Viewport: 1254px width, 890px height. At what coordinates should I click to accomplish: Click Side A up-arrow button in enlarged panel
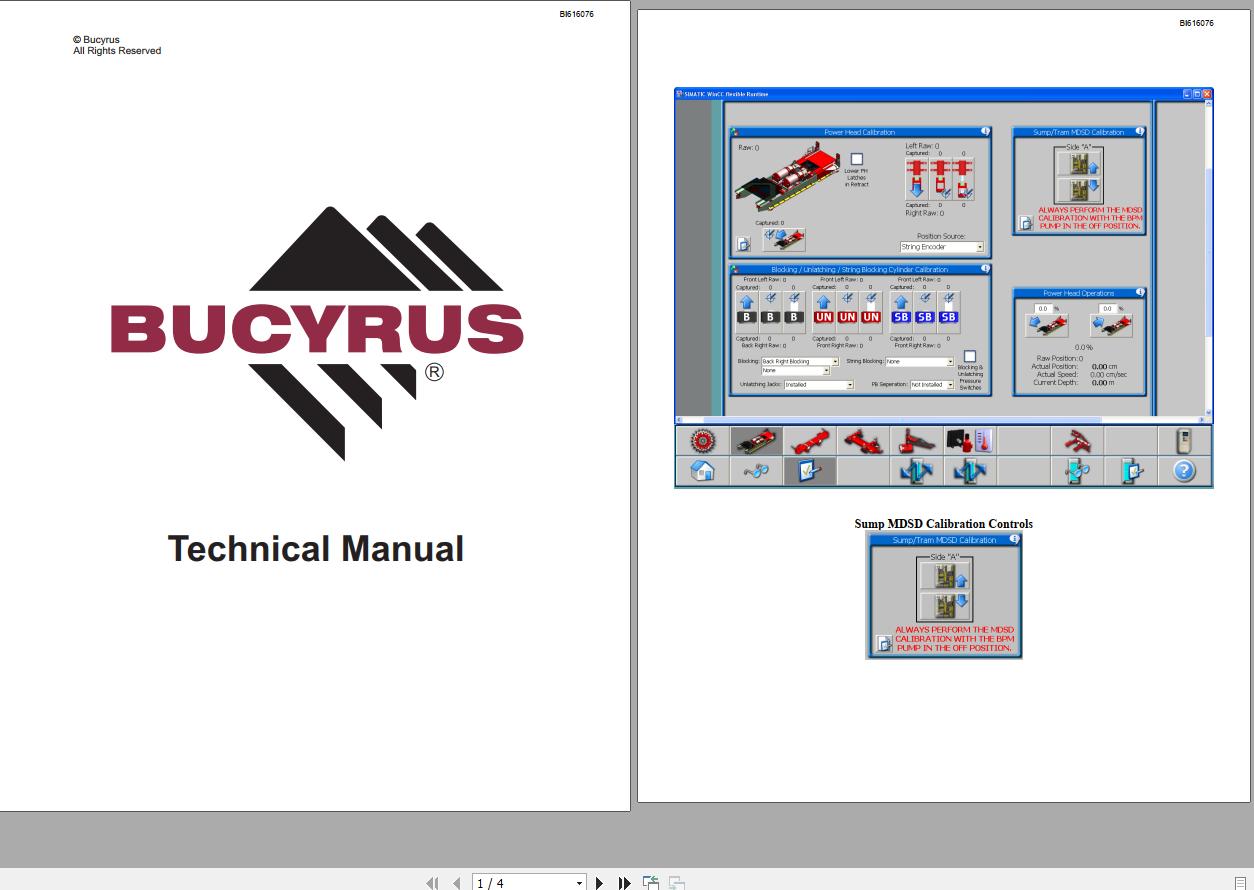click(945, 577)
